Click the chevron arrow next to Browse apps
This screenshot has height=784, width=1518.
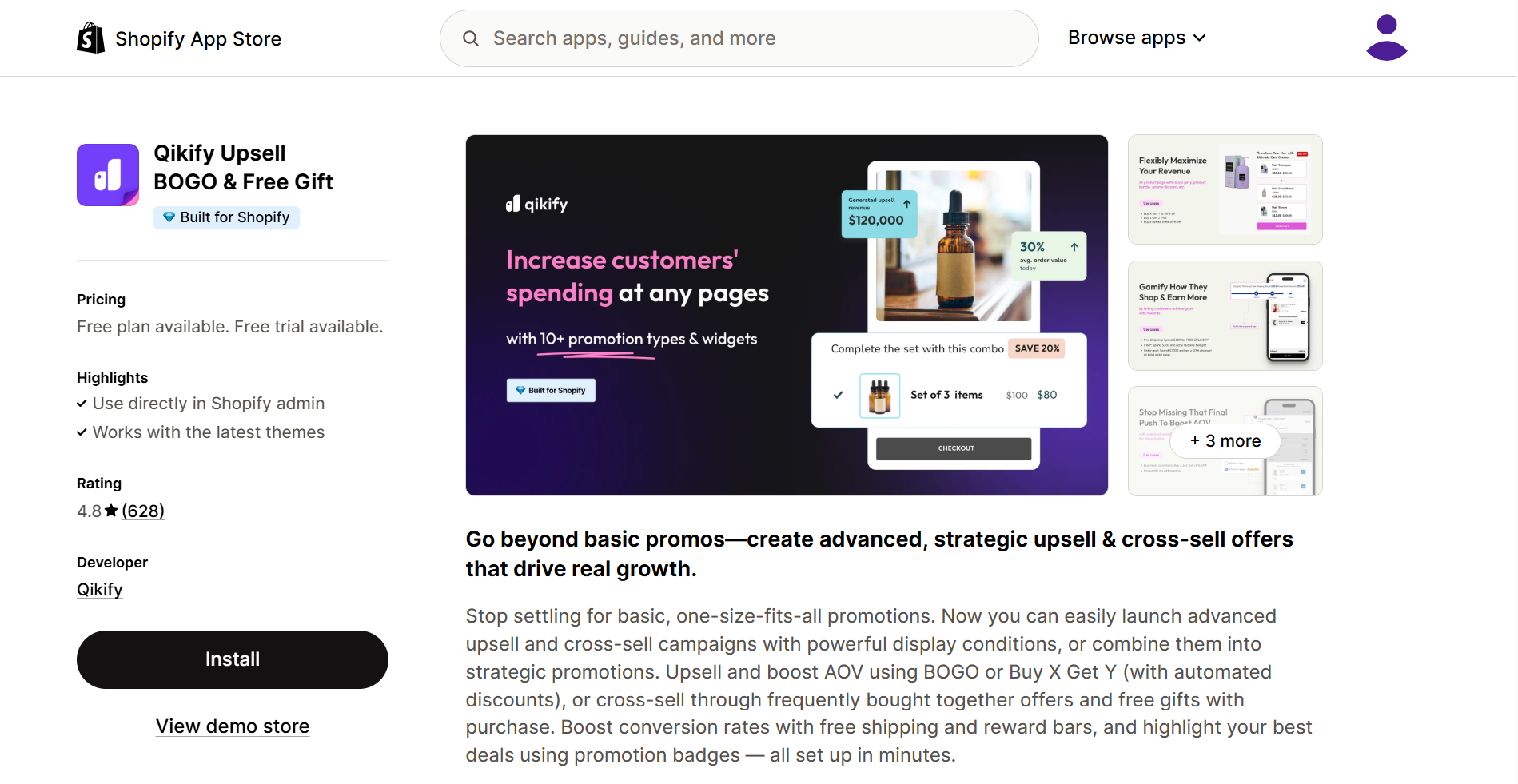click(x=1200, y=38)
